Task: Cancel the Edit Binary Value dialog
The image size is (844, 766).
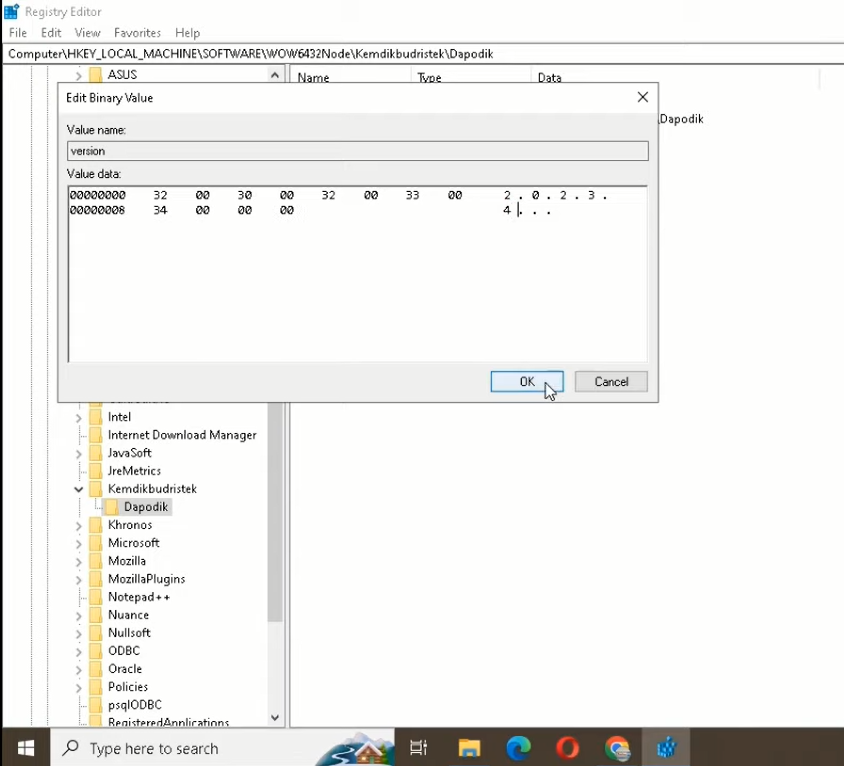Action: 611,382
